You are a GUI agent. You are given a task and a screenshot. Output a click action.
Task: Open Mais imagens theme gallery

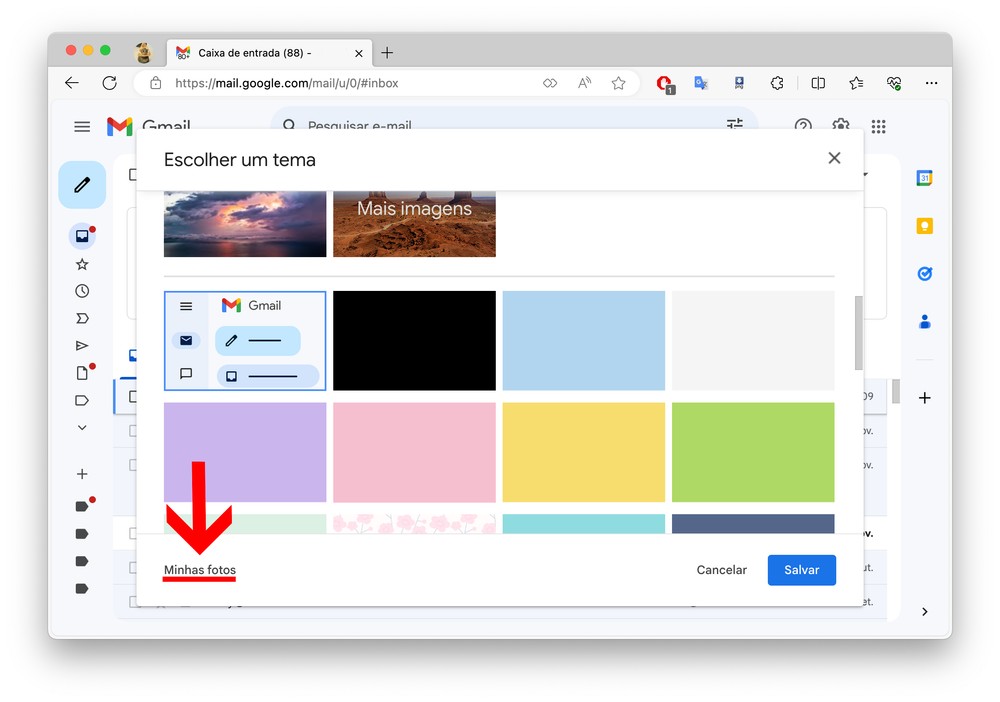click(414, 224)
